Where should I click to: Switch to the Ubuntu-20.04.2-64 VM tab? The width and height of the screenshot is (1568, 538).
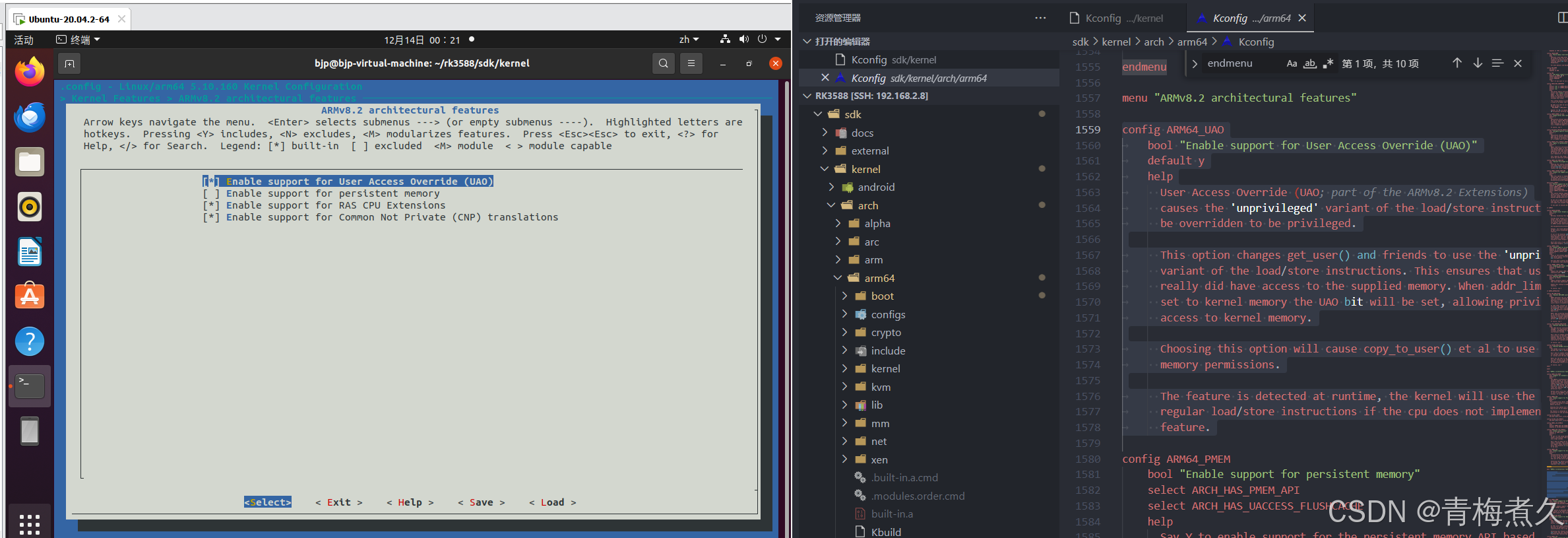(69, 19)
